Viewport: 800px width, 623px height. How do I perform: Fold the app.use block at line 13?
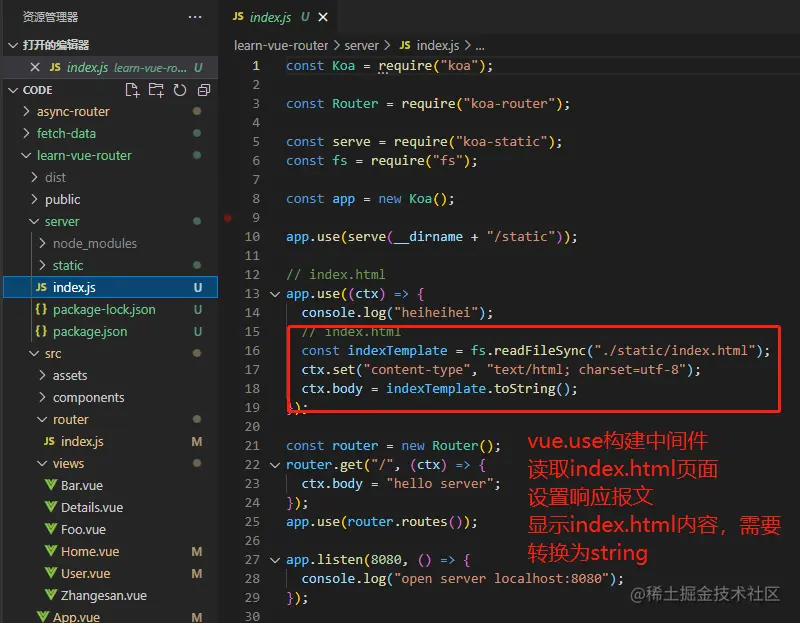[275, 294]
